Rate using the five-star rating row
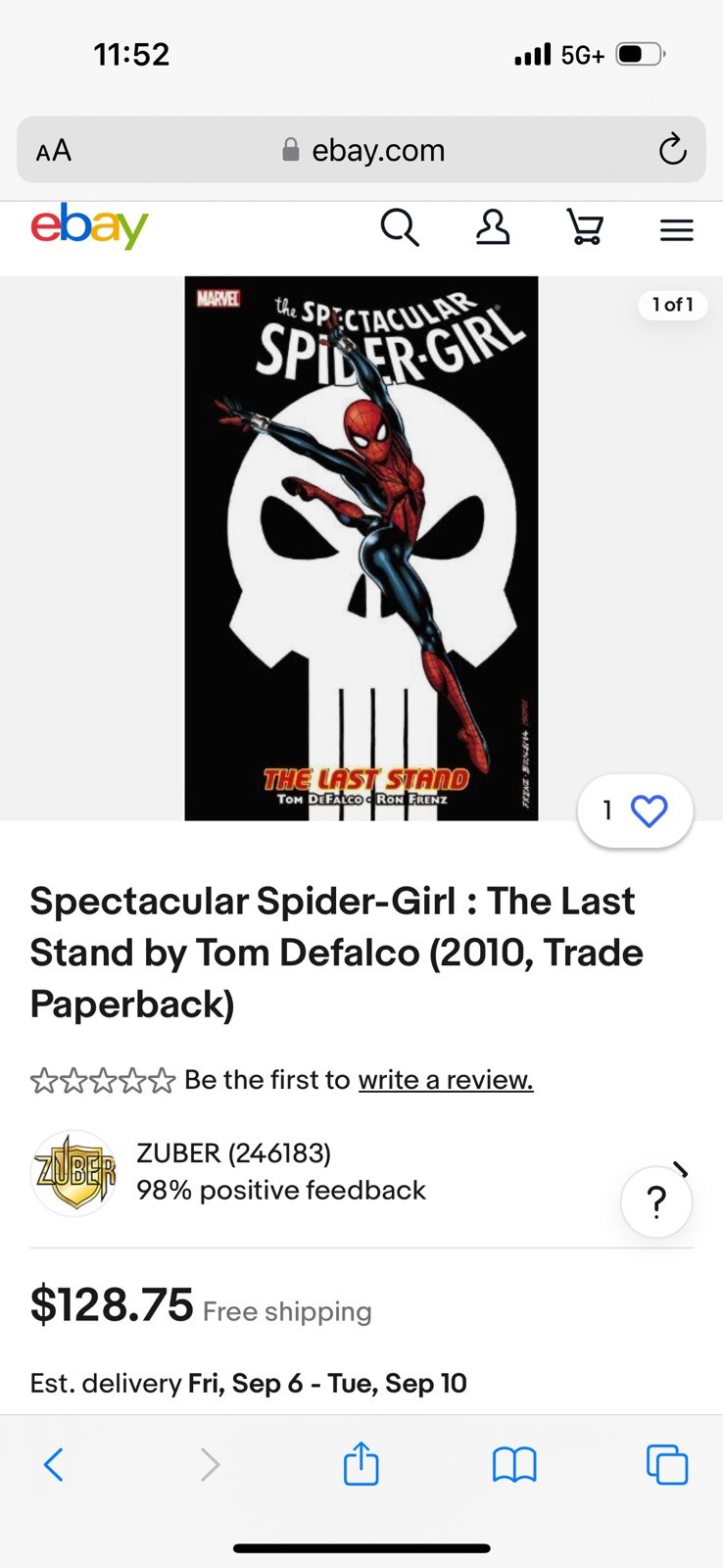The height and width of the screenshot is (1568, 723). (x=103, y=1081)
